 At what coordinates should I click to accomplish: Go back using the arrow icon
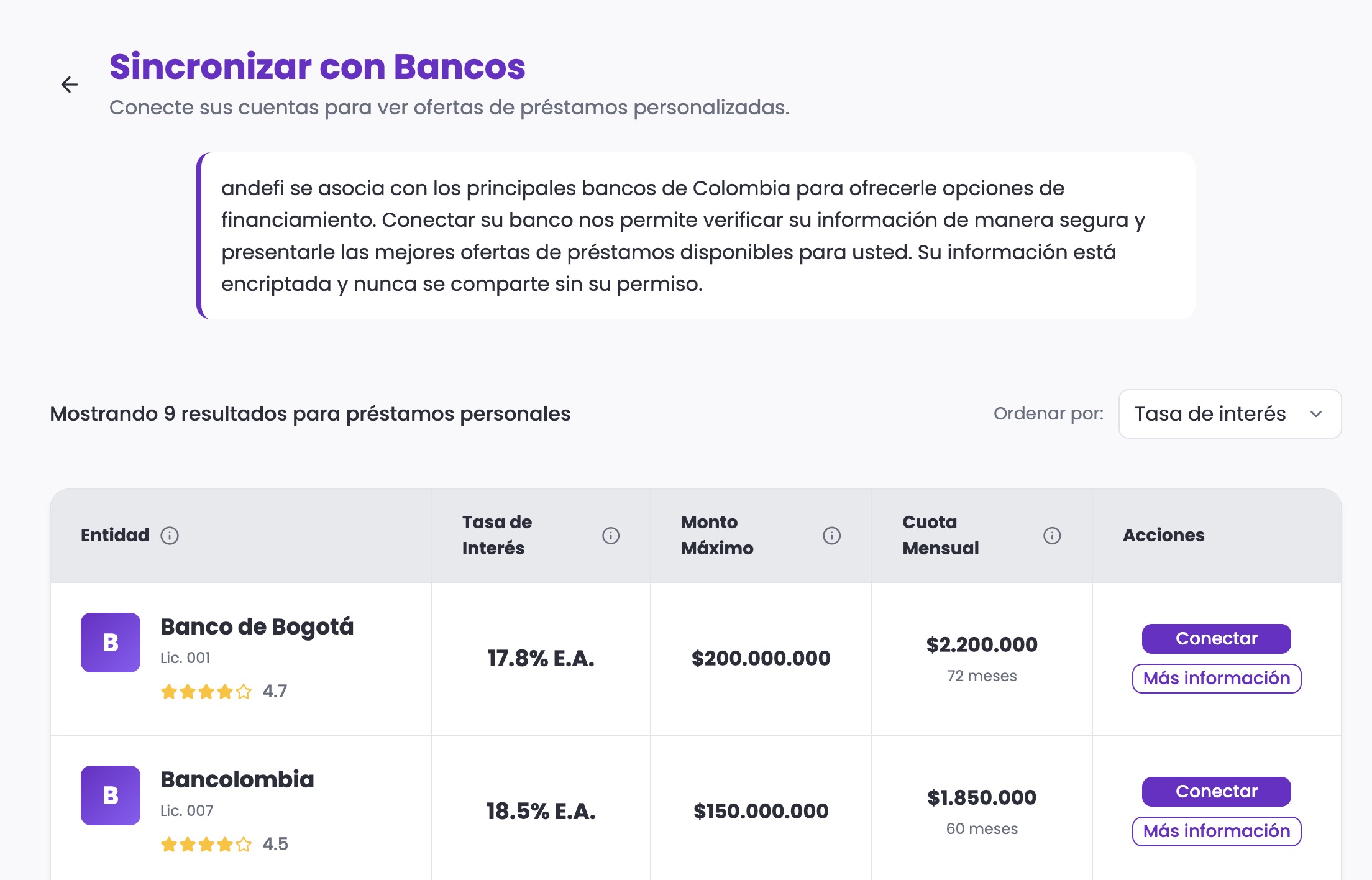point(70,85)
